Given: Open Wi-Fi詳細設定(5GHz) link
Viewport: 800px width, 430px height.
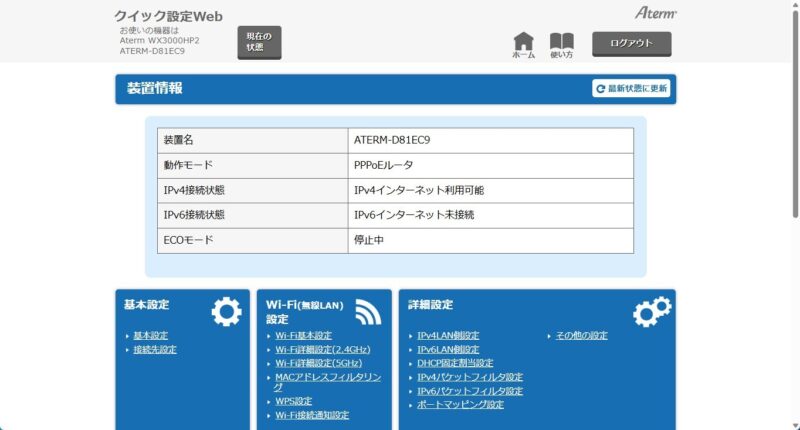Looking at the screenshot, I should [x=318, y=364].
